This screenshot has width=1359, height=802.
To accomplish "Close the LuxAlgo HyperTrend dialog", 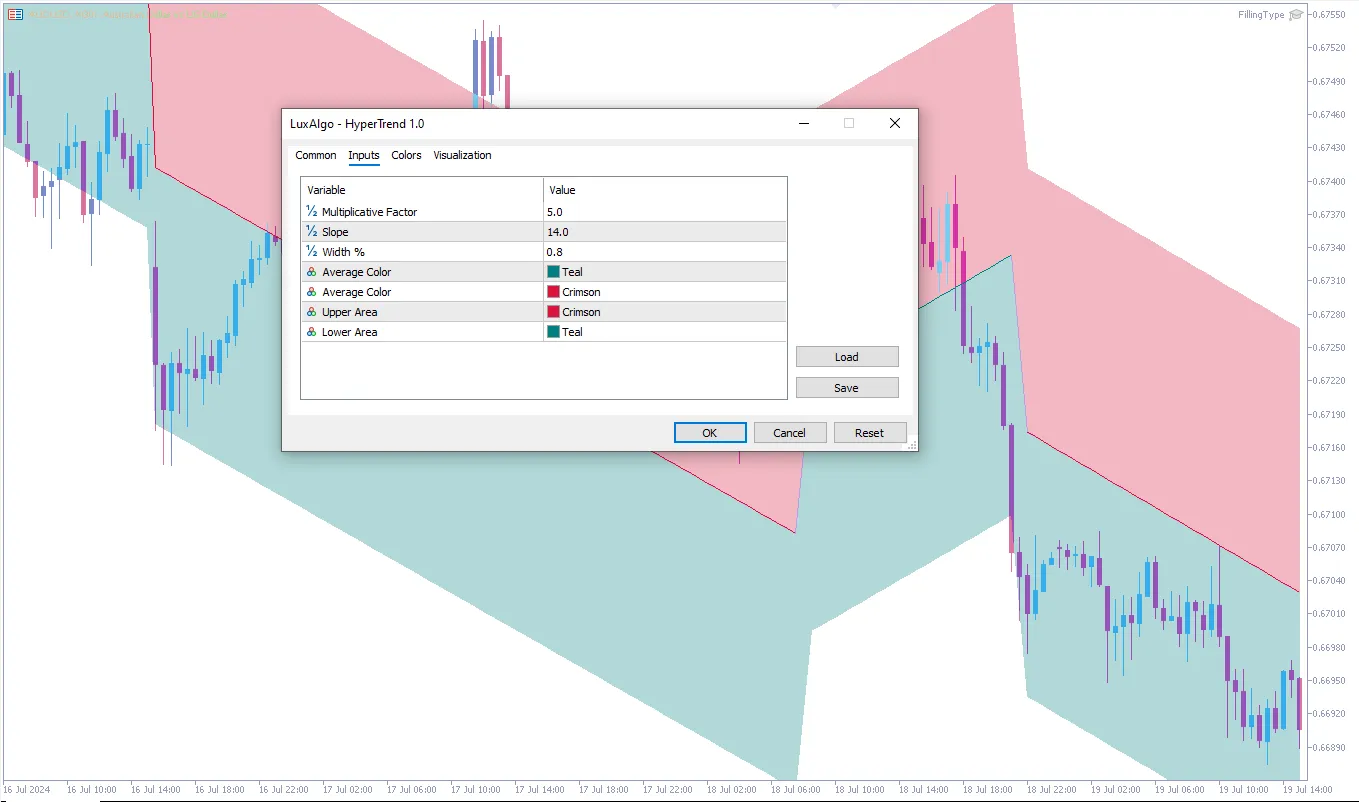I will pyautogui.click(x=895, y=123).
